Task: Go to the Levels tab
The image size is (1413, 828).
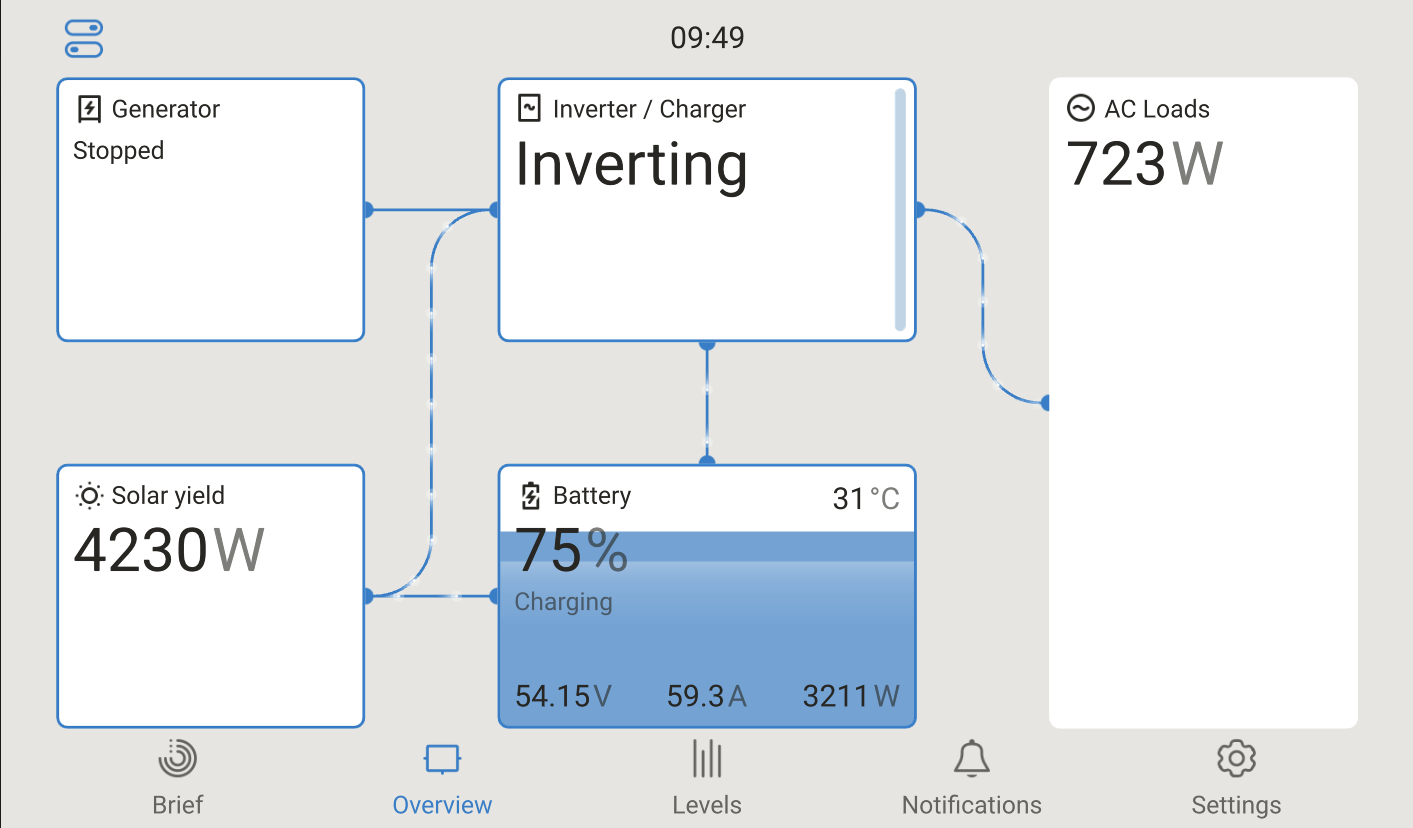Action: pos(707,805)
